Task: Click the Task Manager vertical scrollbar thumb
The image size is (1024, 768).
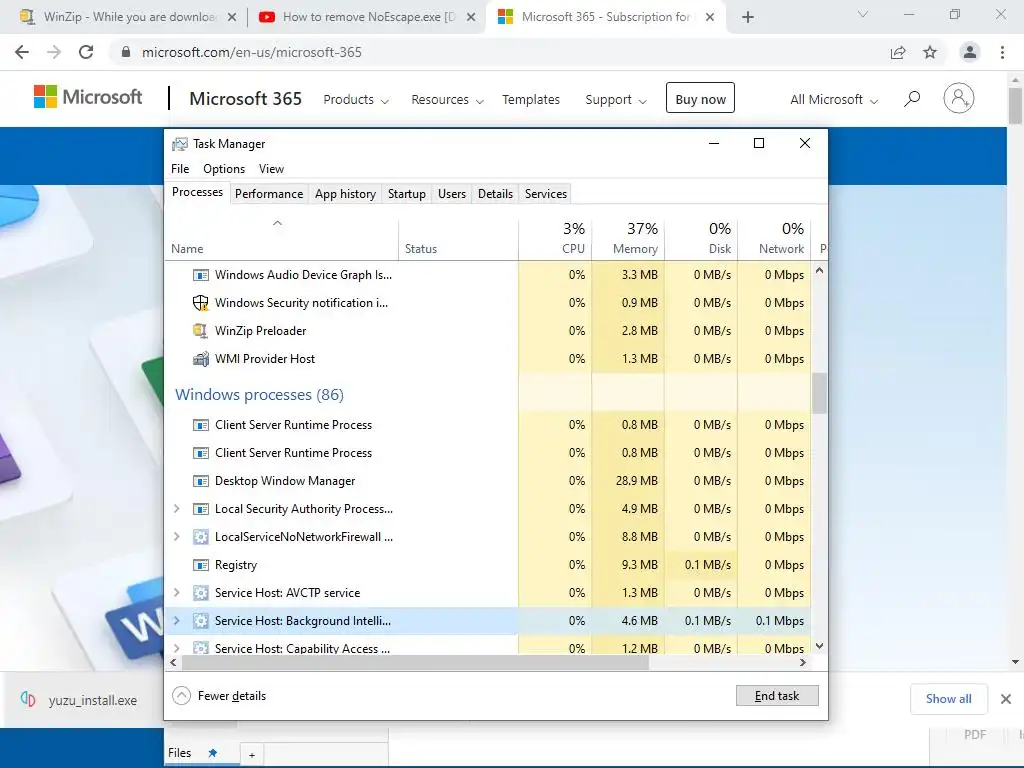Action: tap(819, 393)
